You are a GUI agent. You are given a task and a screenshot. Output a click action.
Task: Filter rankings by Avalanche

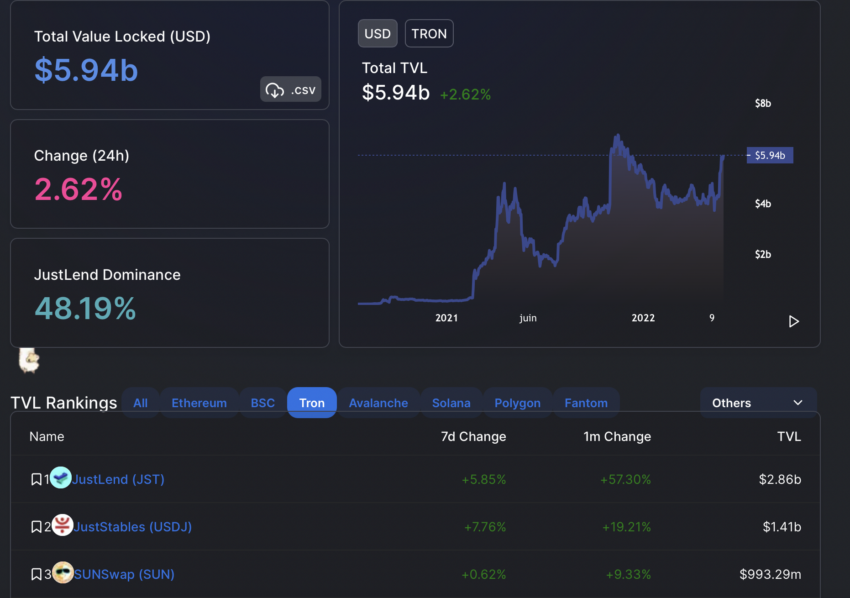378,403
